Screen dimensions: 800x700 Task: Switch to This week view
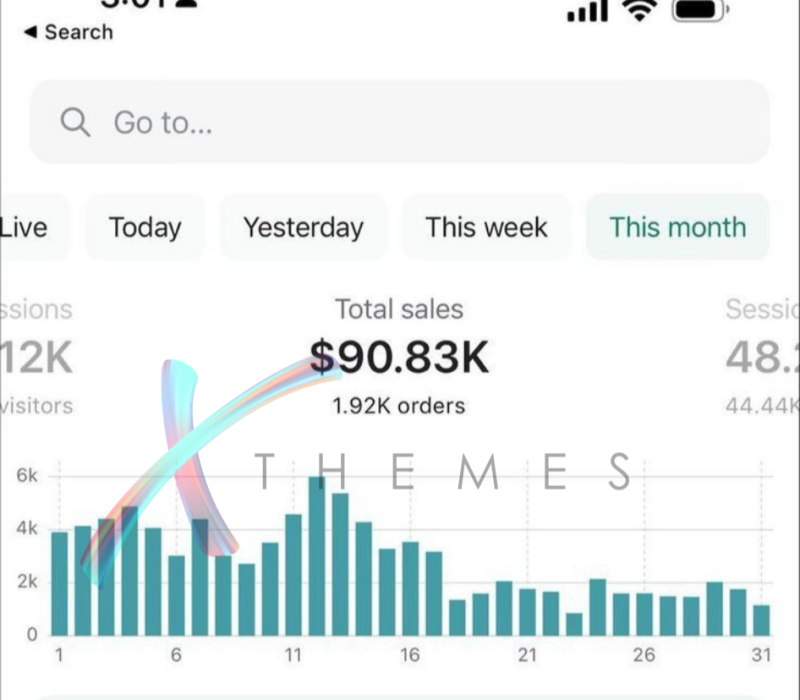tap(487, 227)
